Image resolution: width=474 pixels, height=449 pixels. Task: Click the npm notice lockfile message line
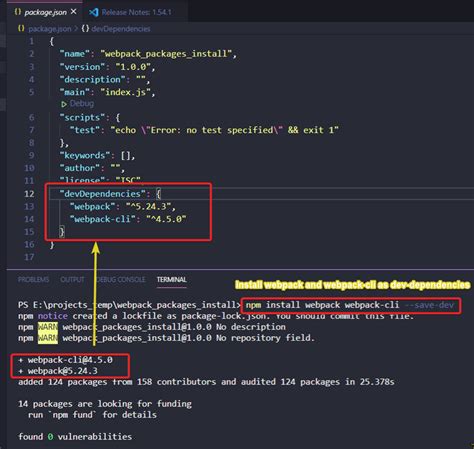pyautogui.click(x=216, y=316)
